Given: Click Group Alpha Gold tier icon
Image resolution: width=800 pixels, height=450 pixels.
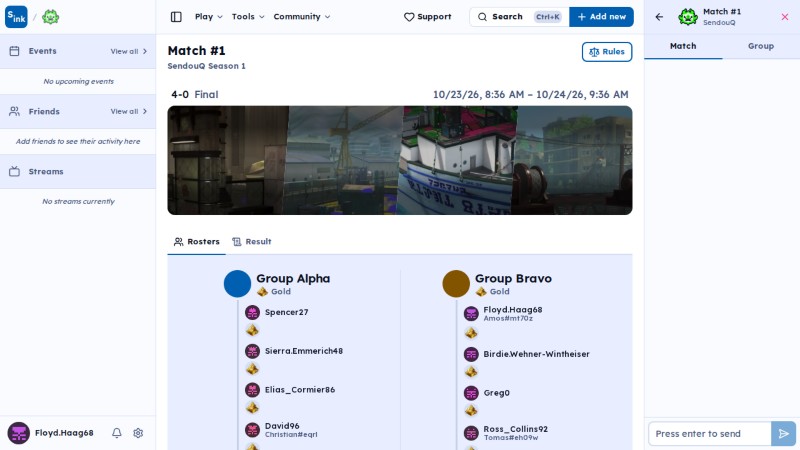Looking at the screenshot, I should click(262, 292).
